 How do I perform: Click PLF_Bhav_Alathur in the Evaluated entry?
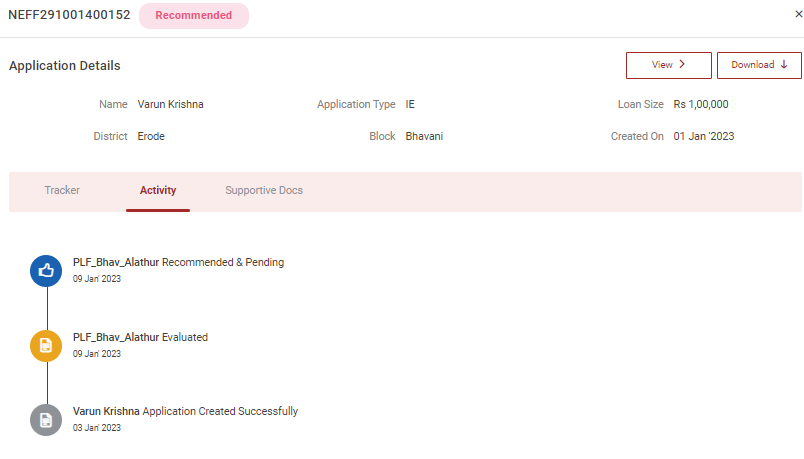click(116, 337)
